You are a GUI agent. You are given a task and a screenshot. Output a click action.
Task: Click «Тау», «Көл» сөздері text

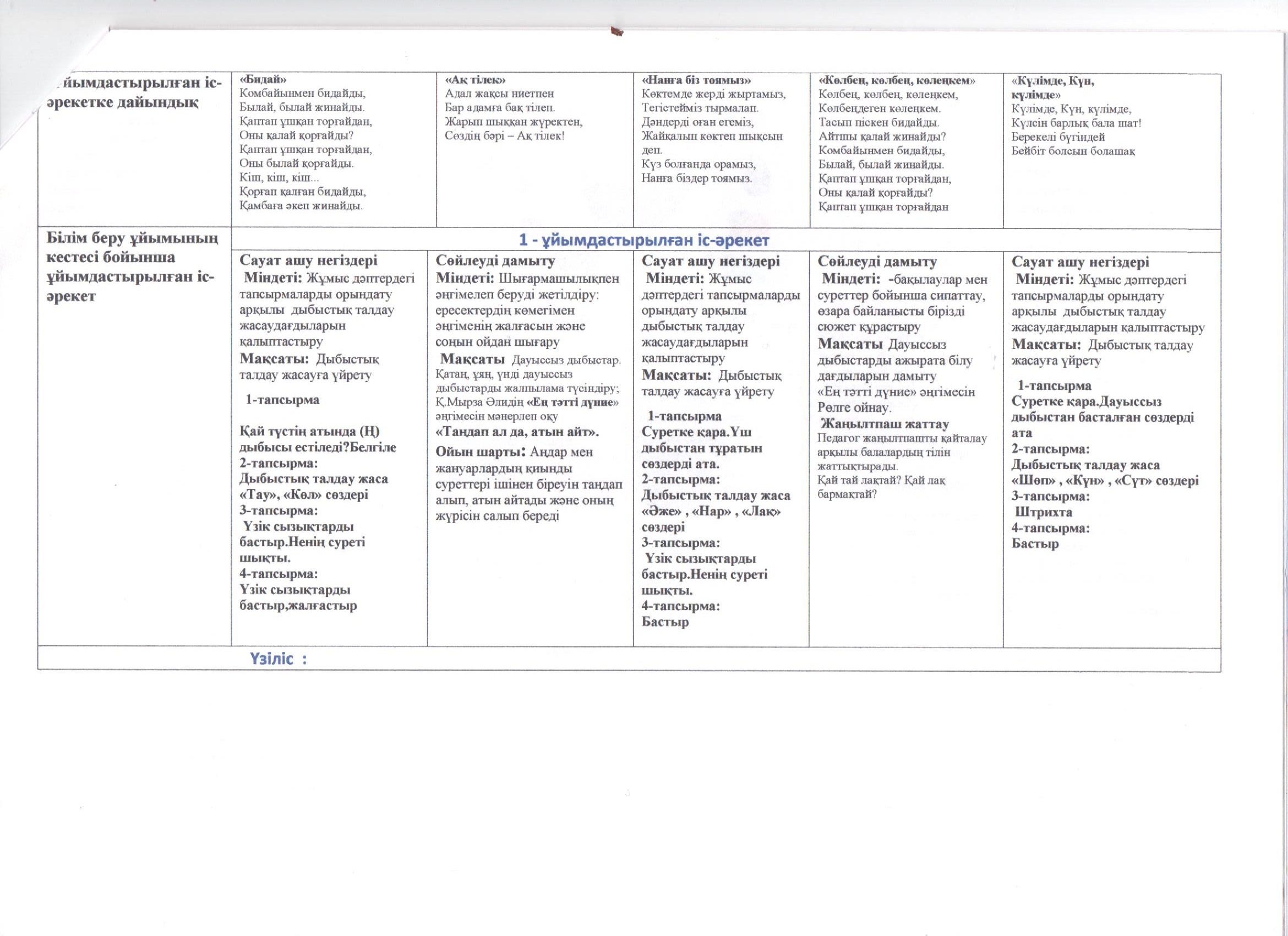click(304, 494)
